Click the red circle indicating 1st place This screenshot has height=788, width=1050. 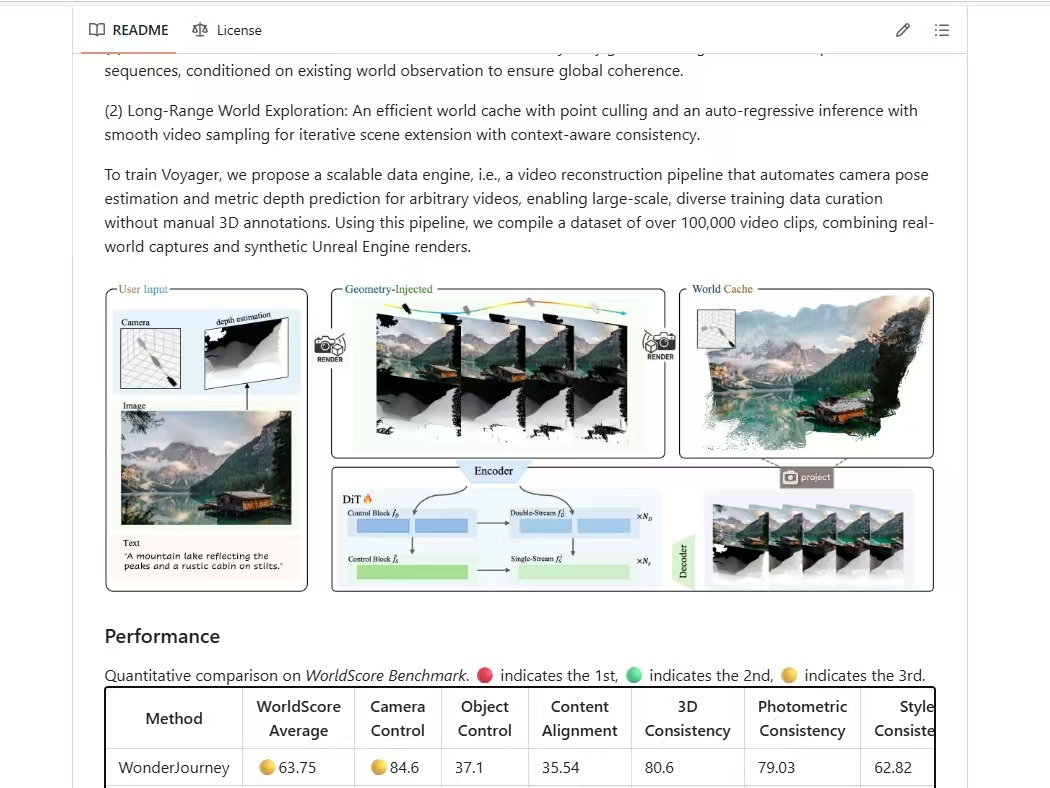(485, 675)
